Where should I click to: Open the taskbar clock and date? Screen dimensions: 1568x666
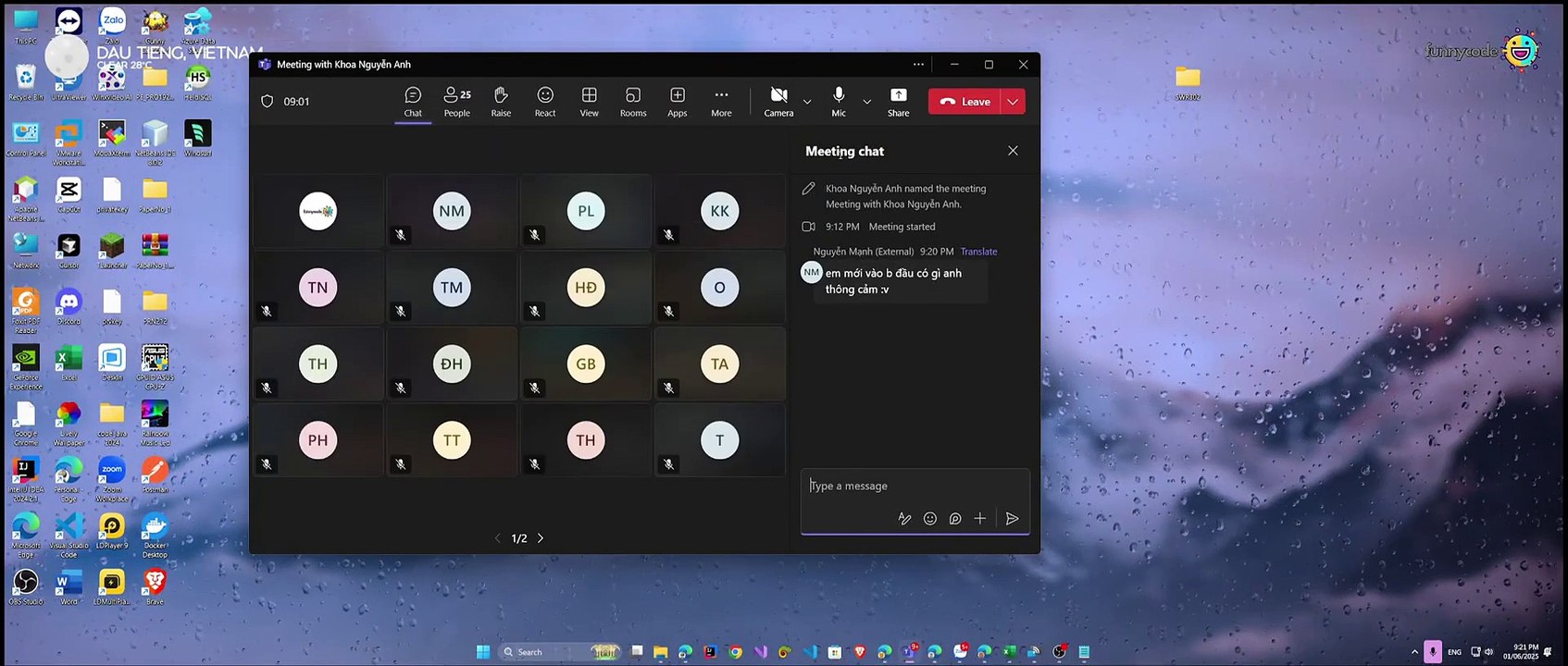[x=1521, y=652]
